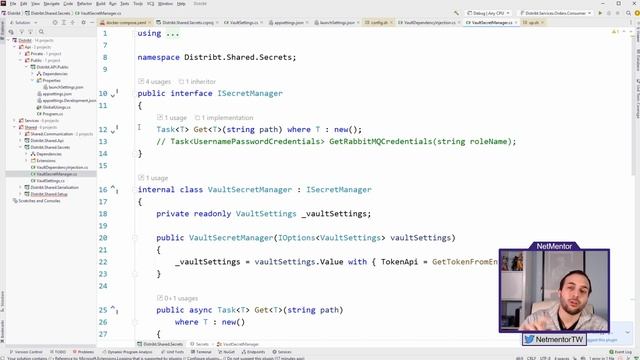Click the gutter implements icon on line 16
The width and height of the screenshot is (640, 360).
coord(114,190)
